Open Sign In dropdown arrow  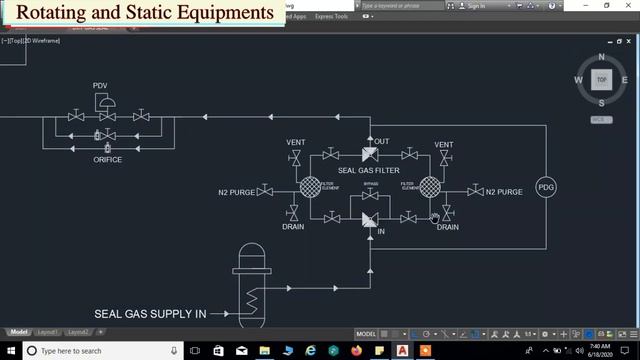(509, 6)
